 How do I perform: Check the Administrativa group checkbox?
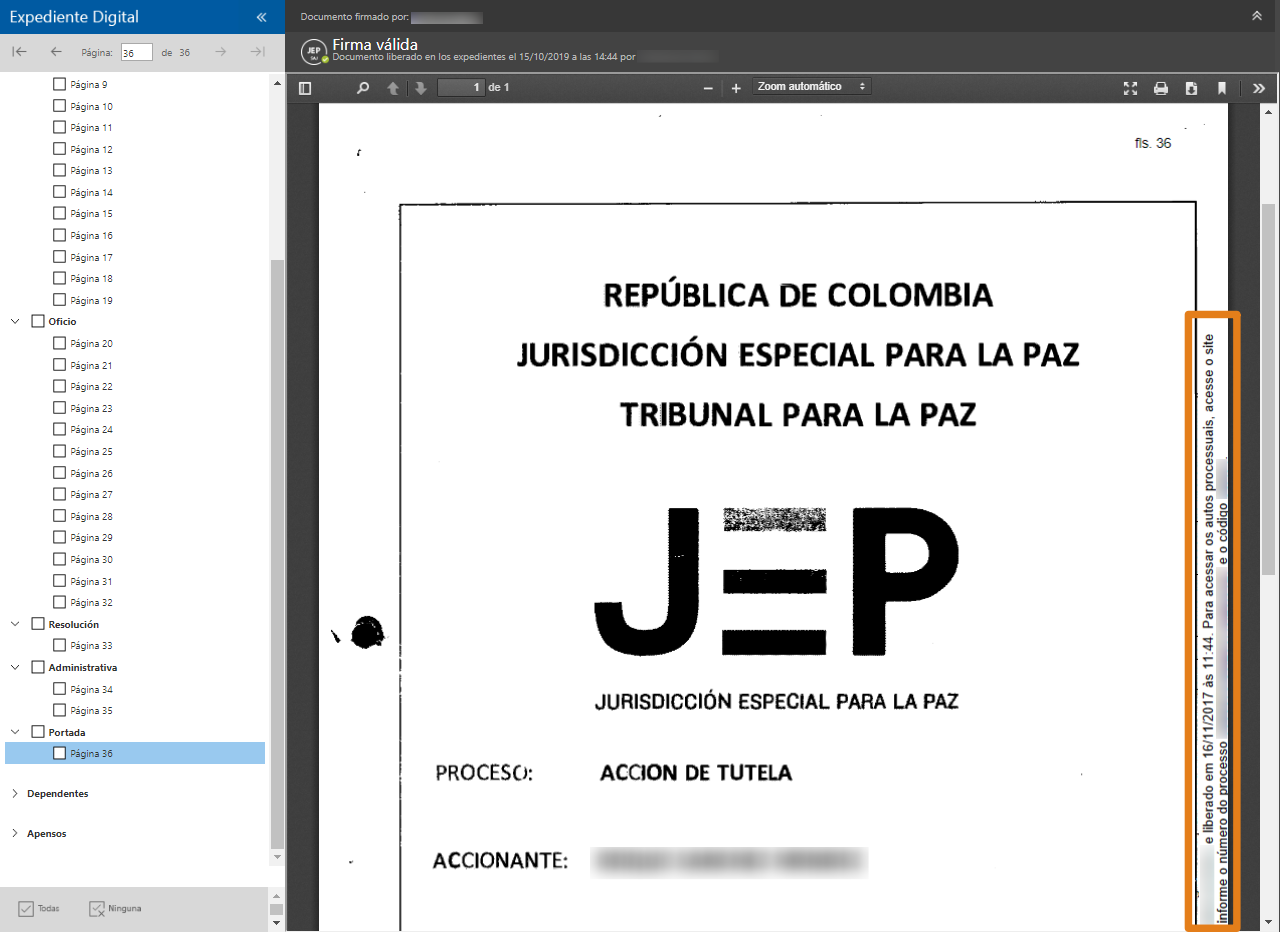pos(38,667)
